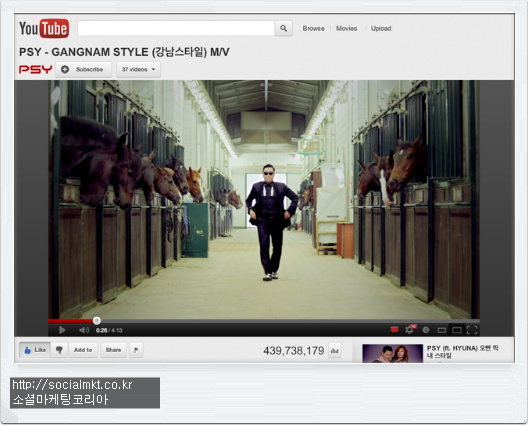Screen dimensions: 528x425
Task: Click the view count 439,738,179
Action: pyautogui.click(x=294, y=351)
